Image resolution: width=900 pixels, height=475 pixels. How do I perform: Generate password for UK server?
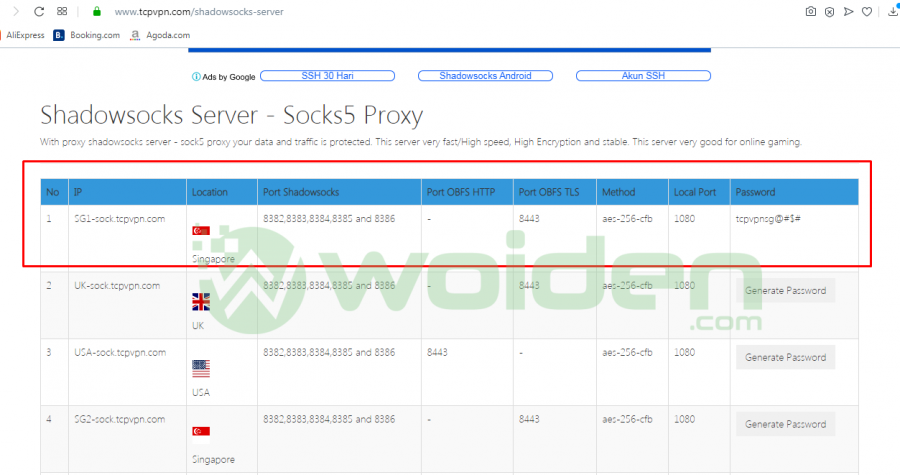(785, 290)
